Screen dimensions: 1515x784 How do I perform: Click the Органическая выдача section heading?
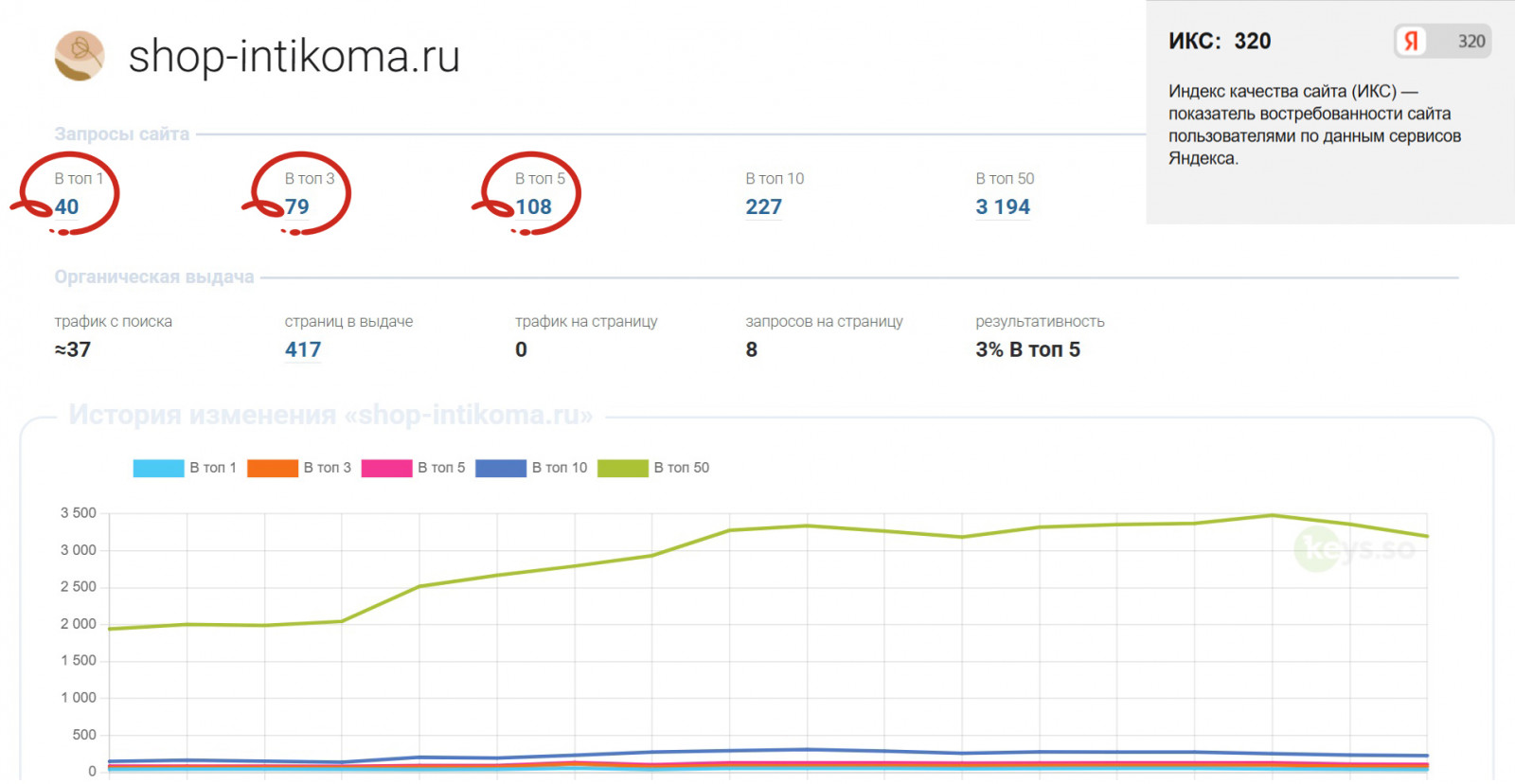[154, 277]
